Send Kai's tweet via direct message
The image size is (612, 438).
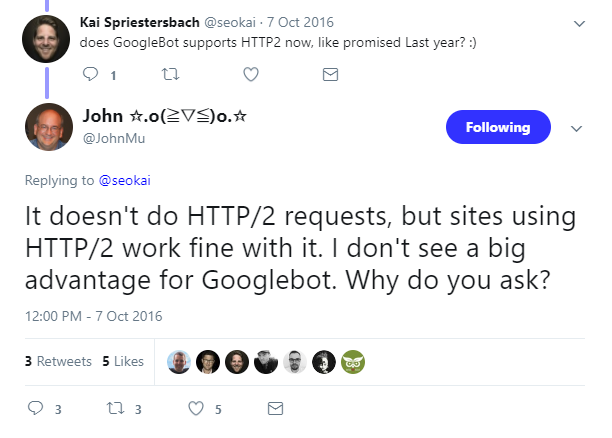coord(330,74)
